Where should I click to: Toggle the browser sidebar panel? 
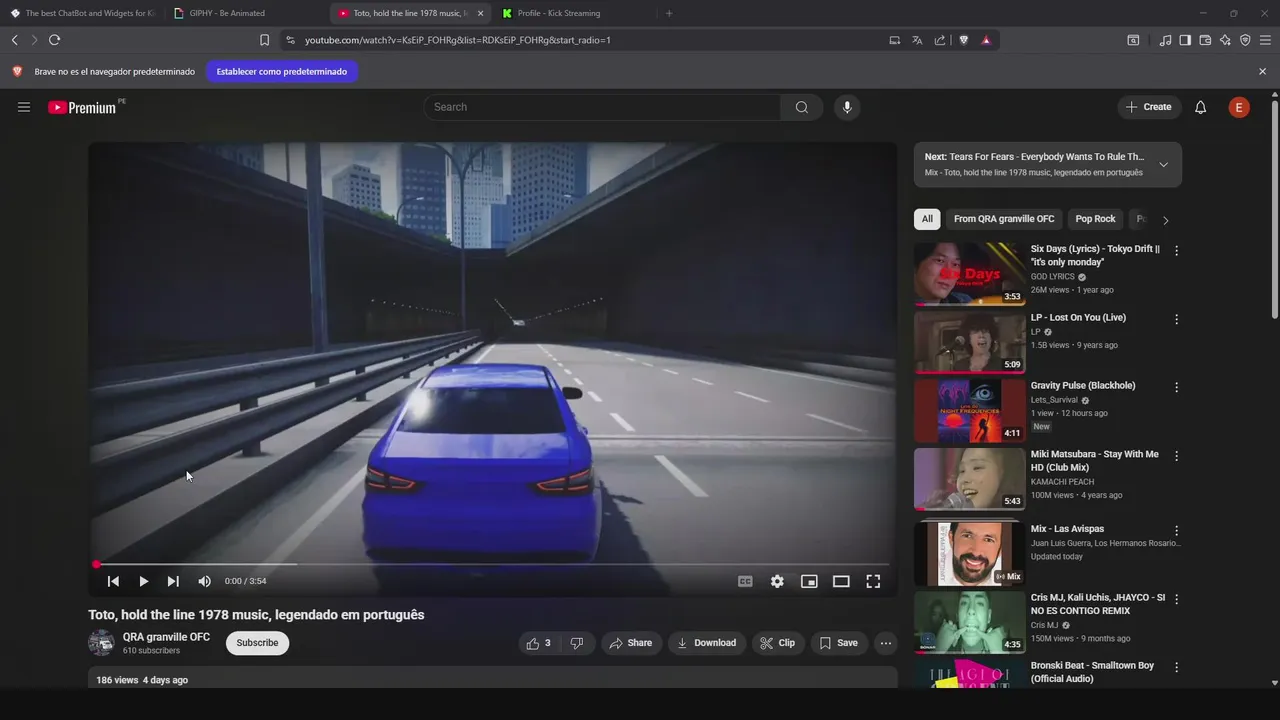click(x=1185, y=40)
